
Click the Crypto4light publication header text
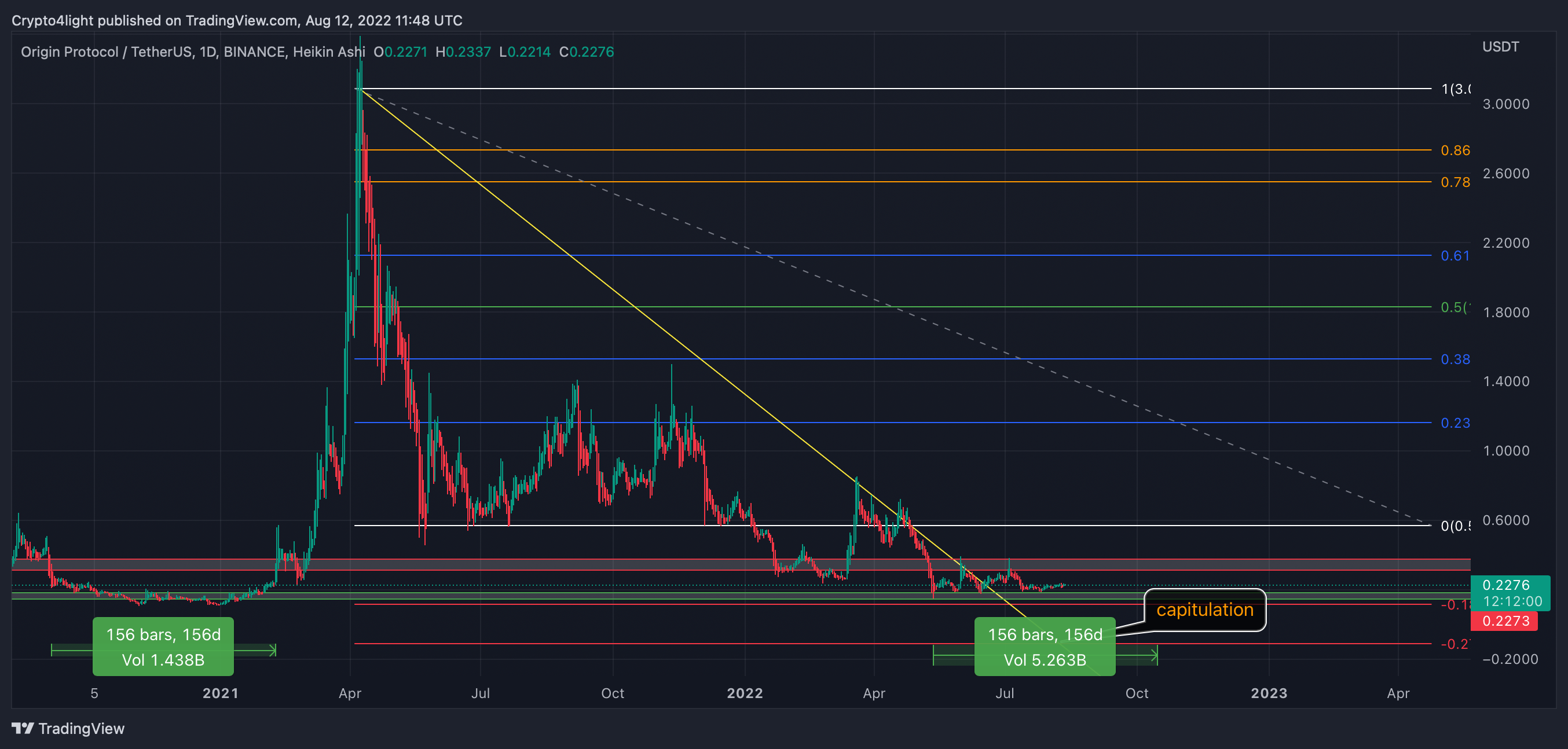pyautogui.click(x=237, y=21)
